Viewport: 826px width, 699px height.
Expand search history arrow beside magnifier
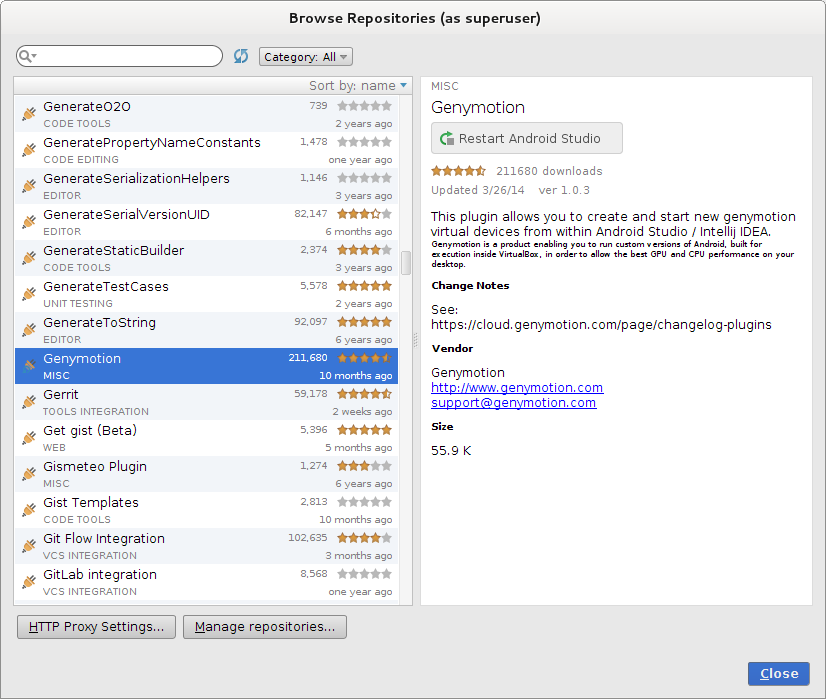pyautogui.click(x=34, y=56)
